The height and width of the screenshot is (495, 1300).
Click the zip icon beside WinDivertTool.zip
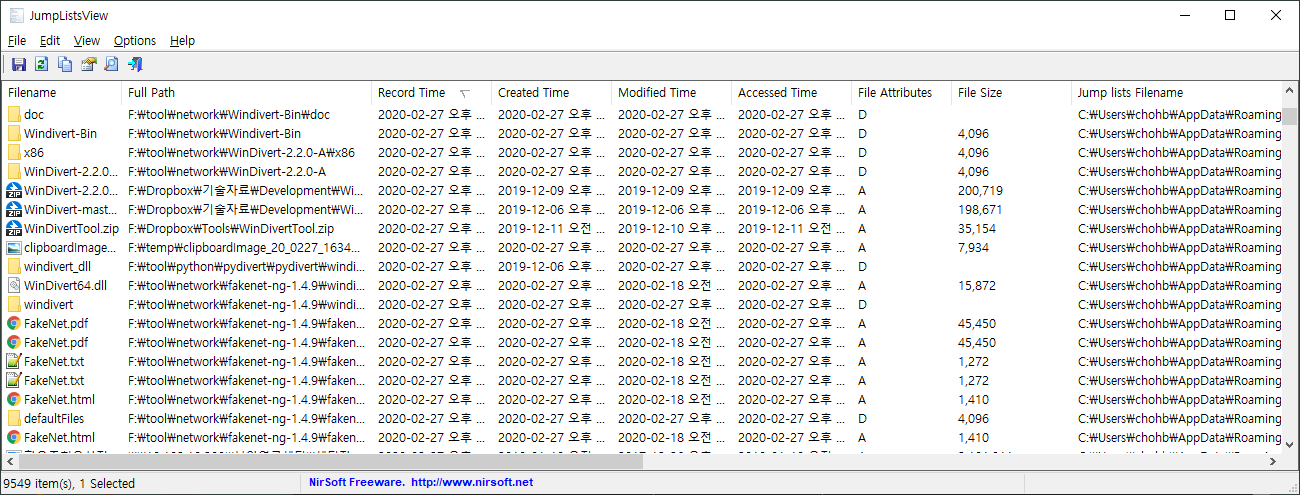coord(14,229)
